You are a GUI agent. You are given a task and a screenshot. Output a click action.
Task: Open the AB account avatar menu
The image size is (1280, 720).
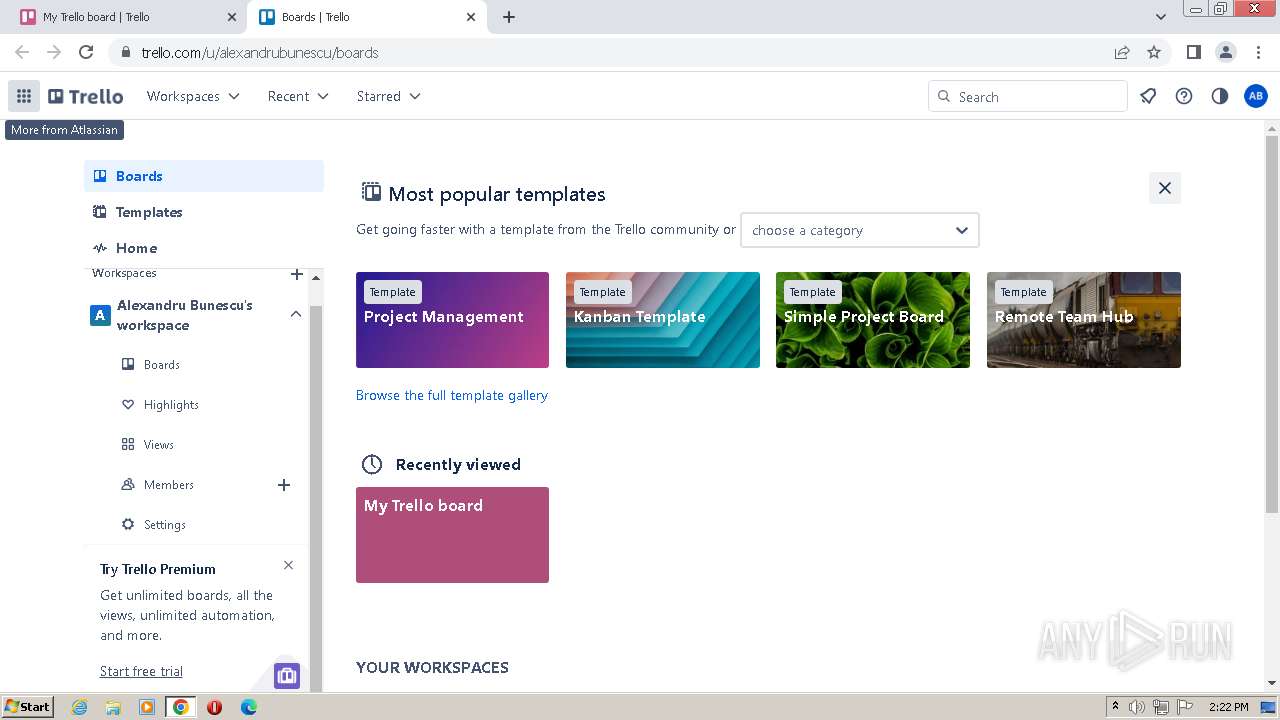click(x=1255, y=96)
